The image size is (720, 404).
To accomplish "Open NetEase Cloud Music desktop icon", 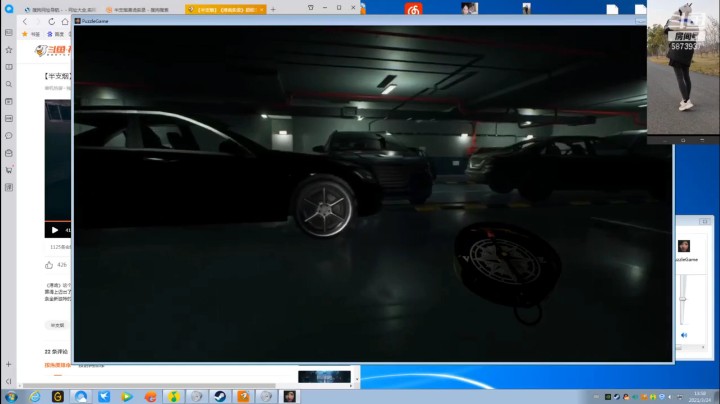I will click(413, 9).
